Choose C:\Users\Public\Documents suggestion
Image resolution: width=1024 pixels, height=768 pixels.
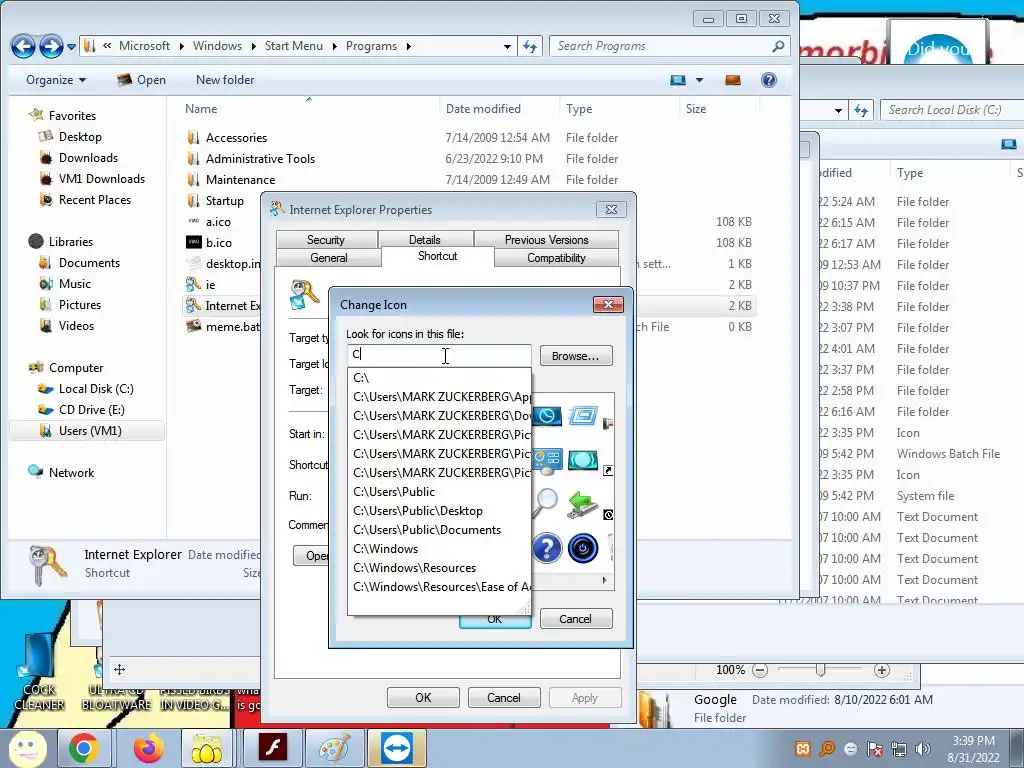click(439, 530)
